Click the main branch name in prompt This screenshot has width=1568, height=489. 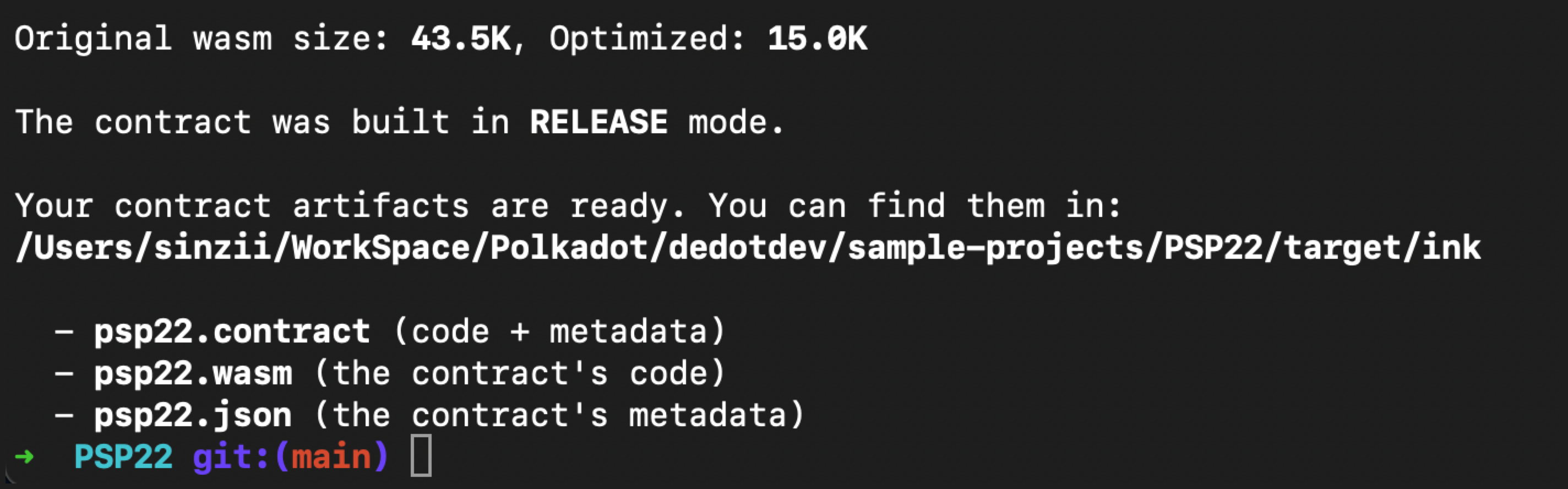coord(331,456)
